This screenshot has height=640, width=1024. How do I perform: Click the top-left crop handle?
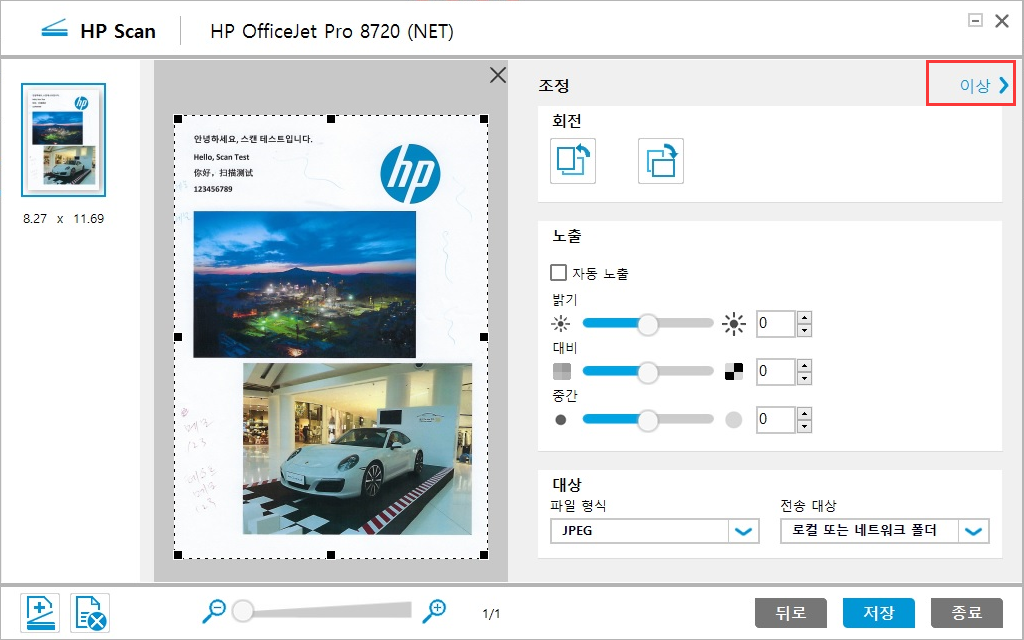(x=178, y=119)
